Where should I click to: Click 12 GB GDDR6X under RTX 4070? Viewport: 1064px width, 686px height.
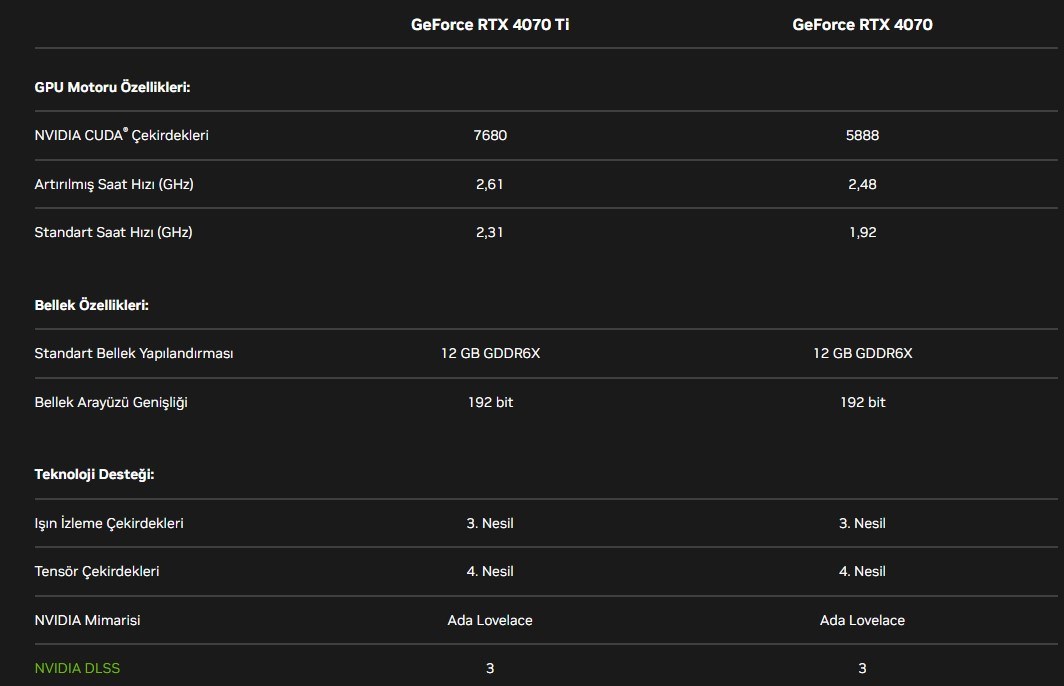862,354
